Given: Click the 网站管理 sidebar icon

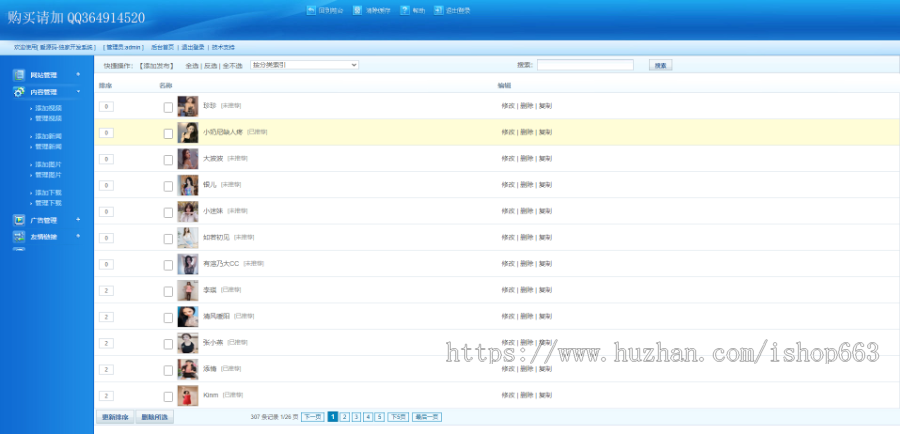Looking at the screenshot, I should tap(19, 75).
